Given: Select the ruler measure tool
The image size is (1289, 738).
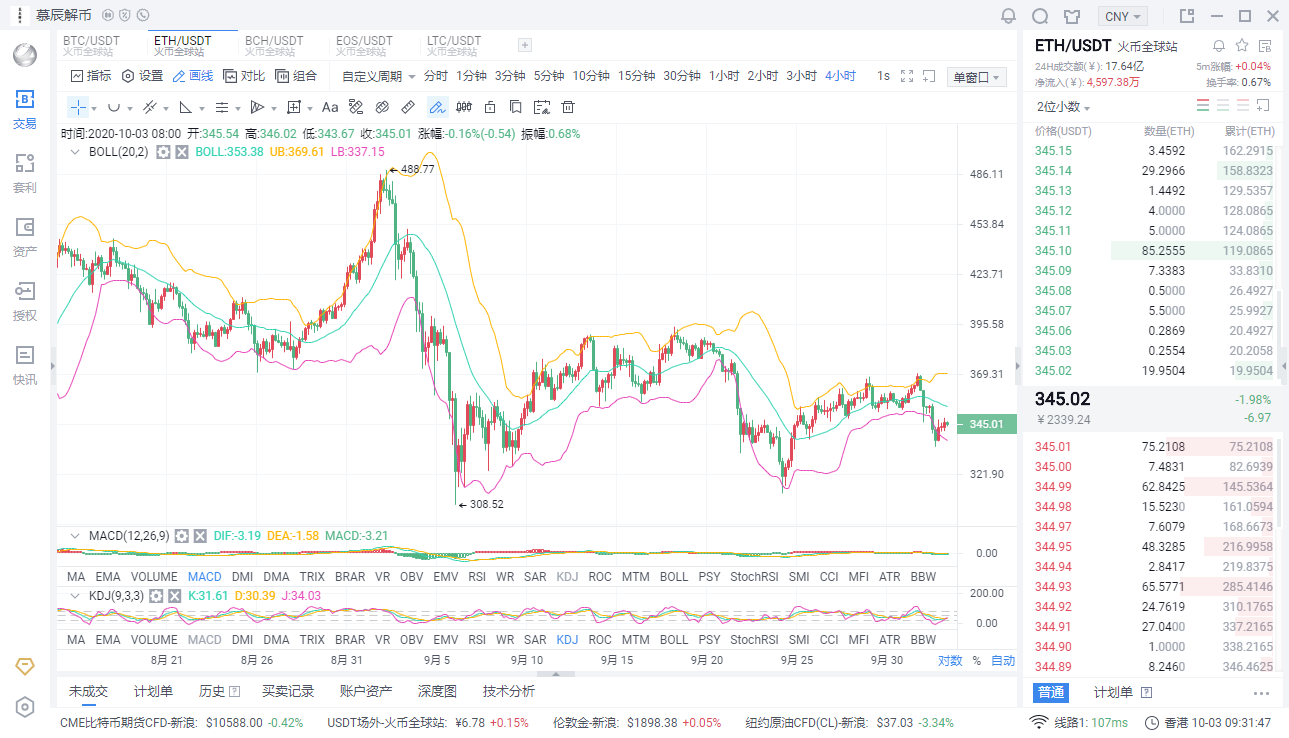Looking at the screenshot, I should click(408, 107).
